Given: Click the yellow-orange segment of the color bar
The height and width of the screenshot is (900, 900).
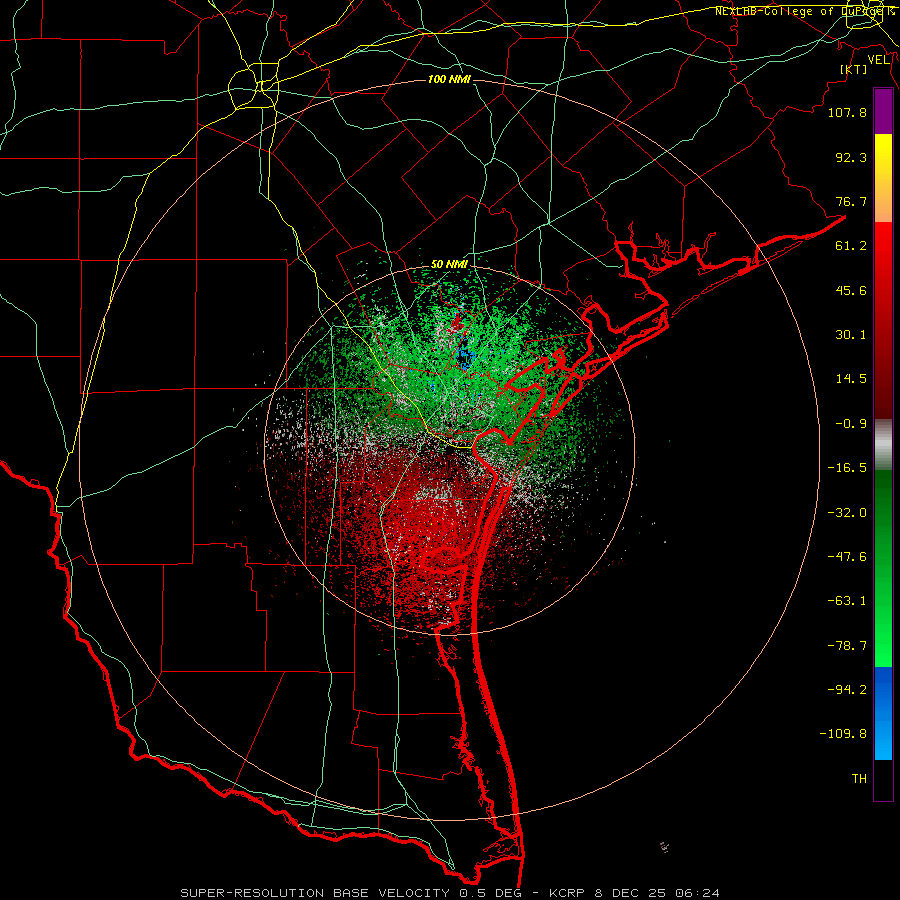Looking at the screenshot, I should tap(883, 178).
